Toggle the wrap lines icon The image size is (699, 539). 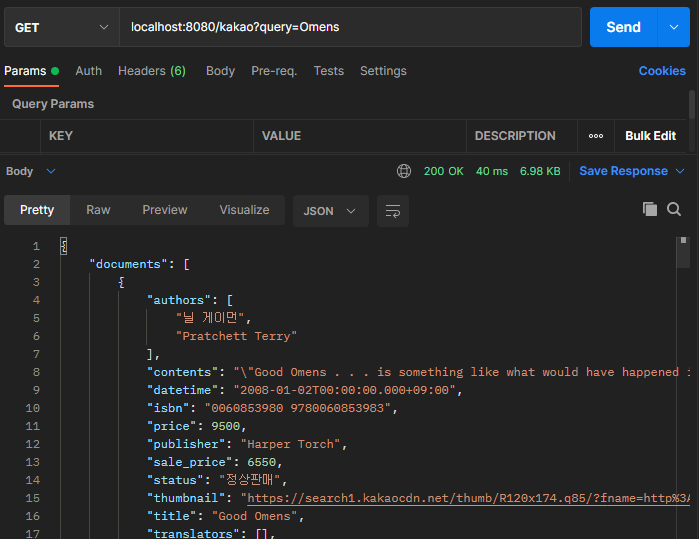click(393, 211)
